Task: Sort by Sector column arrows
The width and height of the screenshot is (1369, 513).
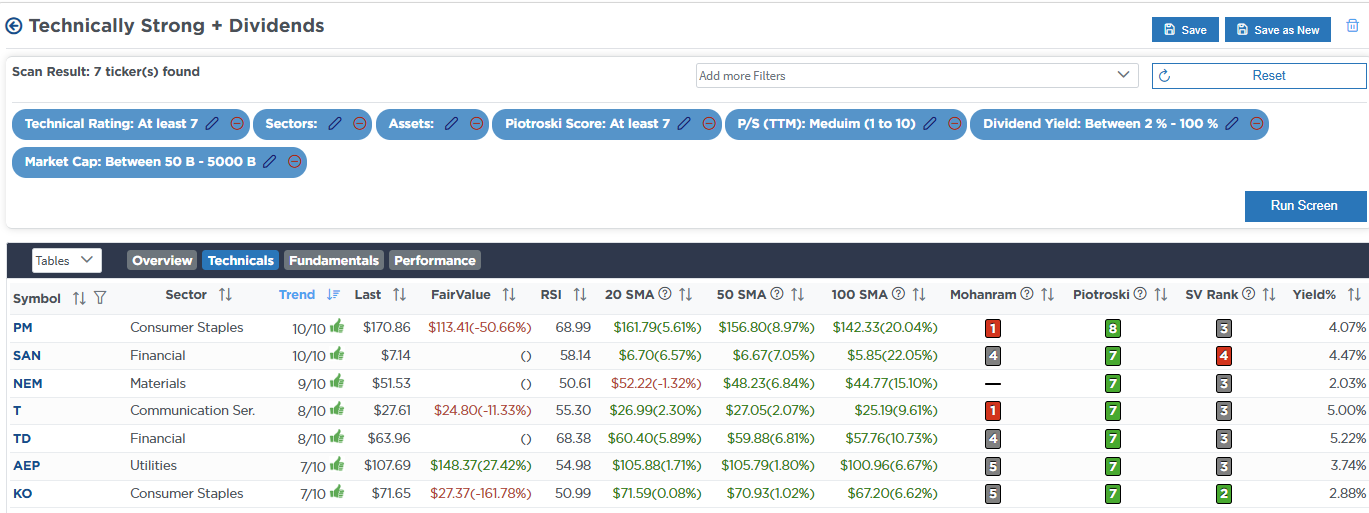Action: coord(225,294)
